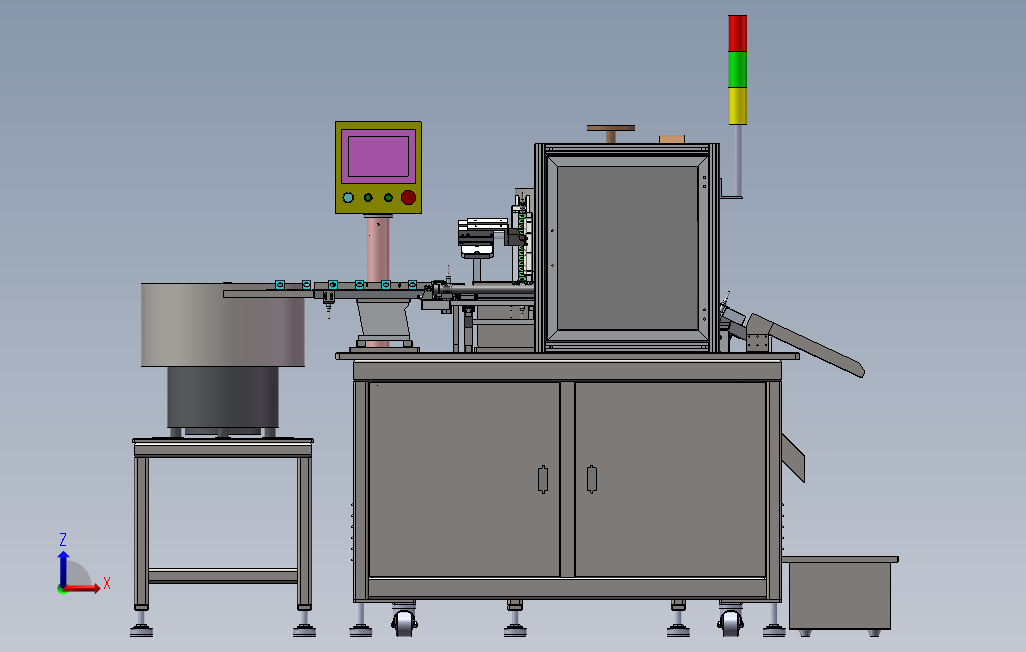Select the vibratory bowl feeder drum
The width and height of the screenshot is (1026, 652).
[222, 325]
